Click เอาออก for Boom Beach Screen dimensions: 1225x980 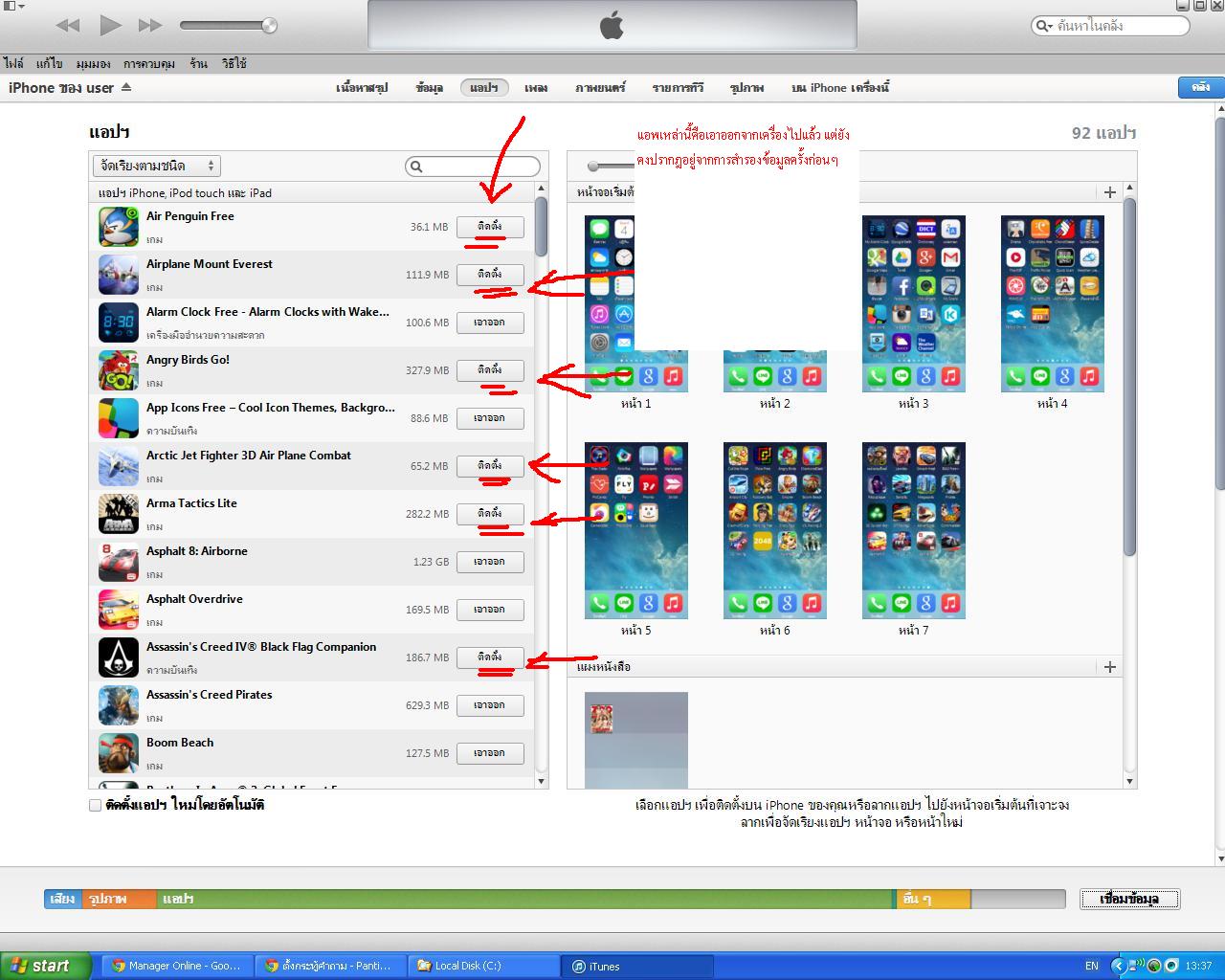click(490, 753)
